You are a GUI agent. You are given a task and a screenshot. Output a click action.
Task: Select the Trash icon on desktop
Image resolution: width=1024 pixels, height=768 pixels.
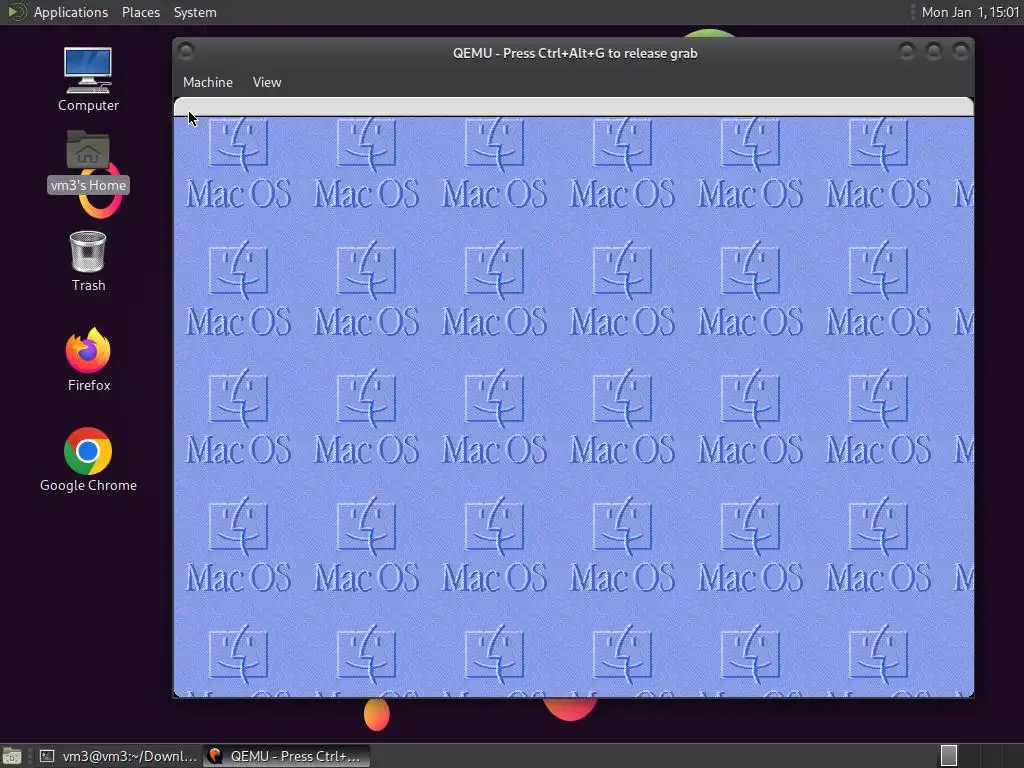coord(88,251)
